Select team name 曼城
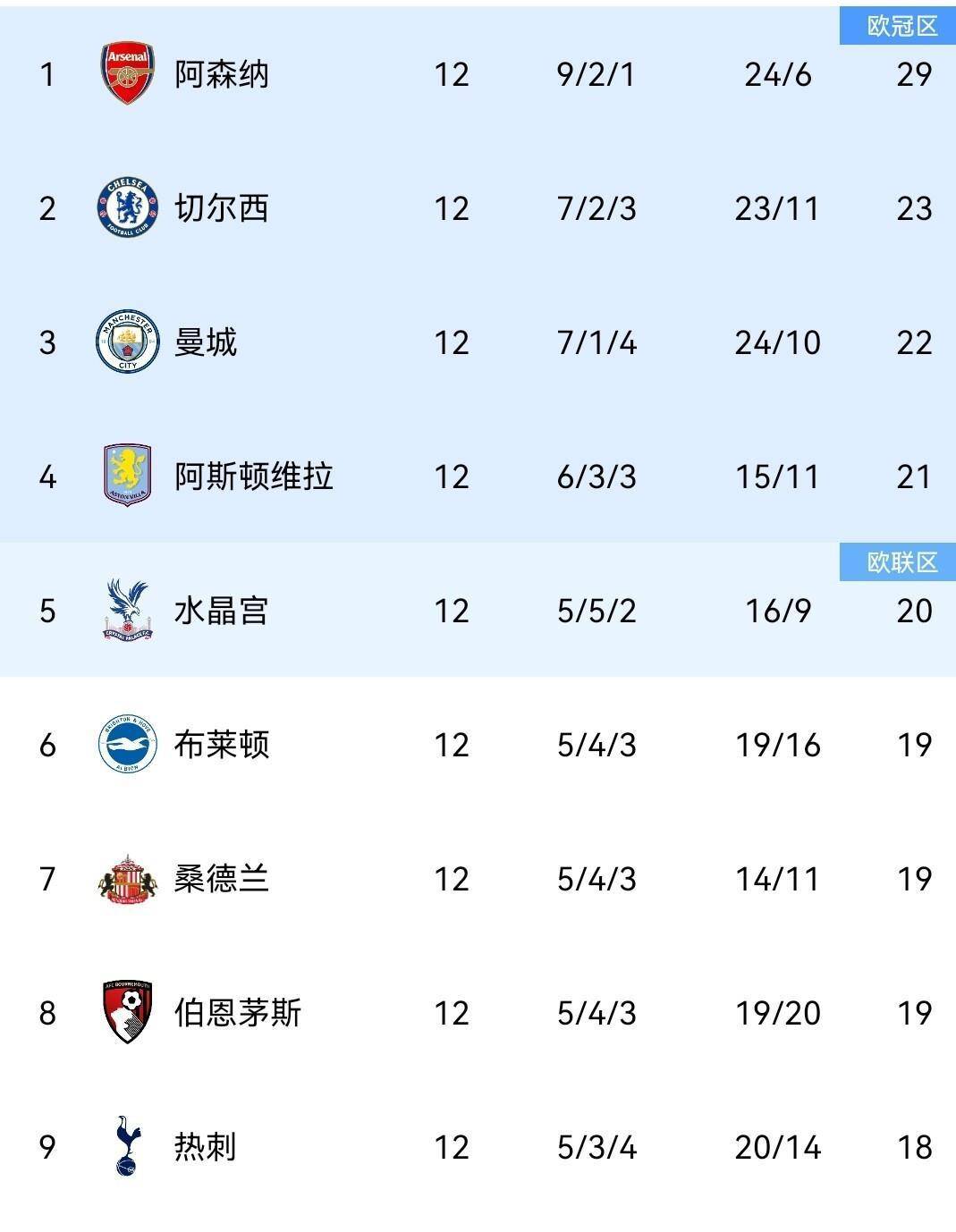Image resolution: width=956 pixels, height=1232 pixels. (x=205, y=342)
